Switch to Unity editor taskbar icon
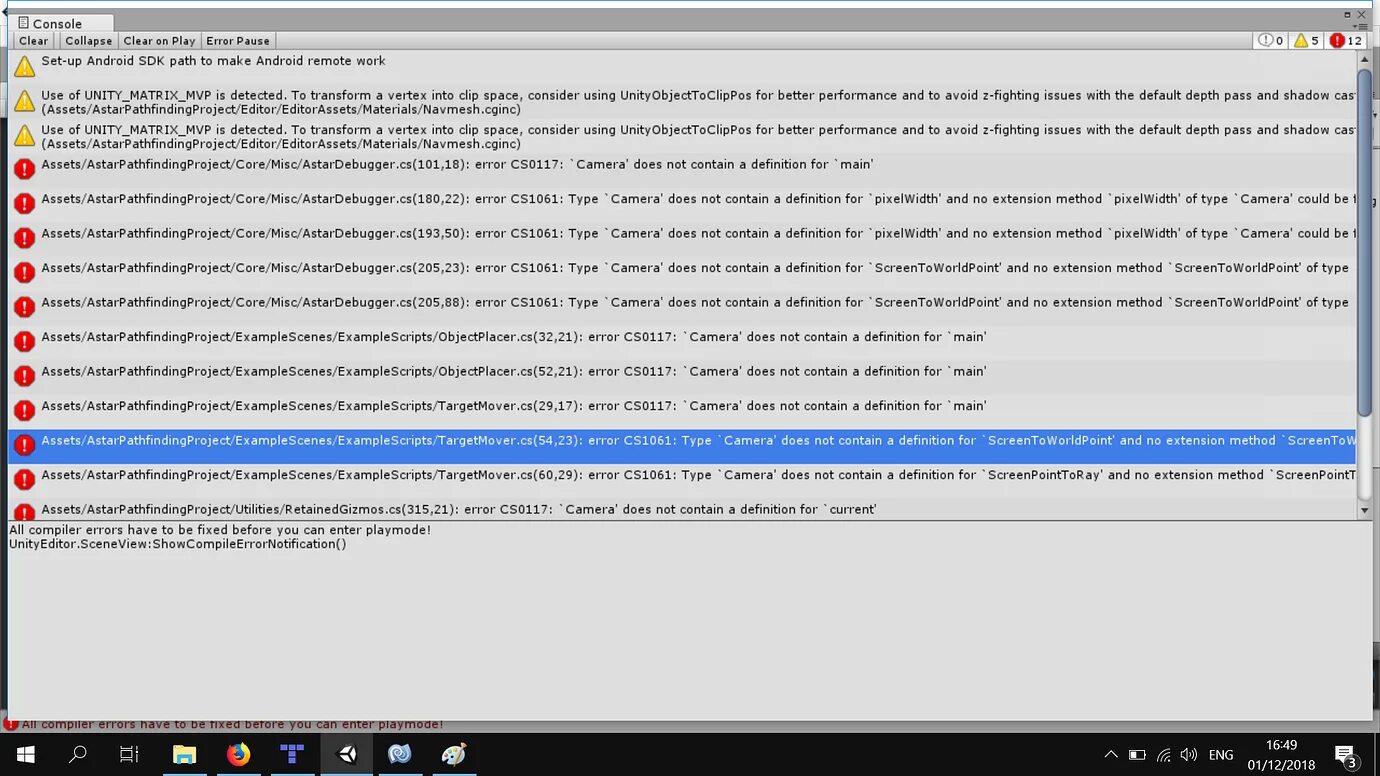Viewport: 1380px width, 776px height. pos(347,754)
